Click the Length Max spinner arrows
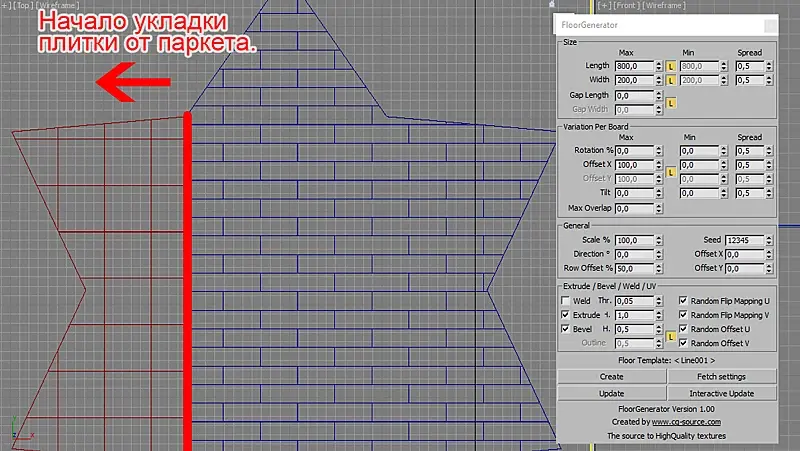 point(659,66)
